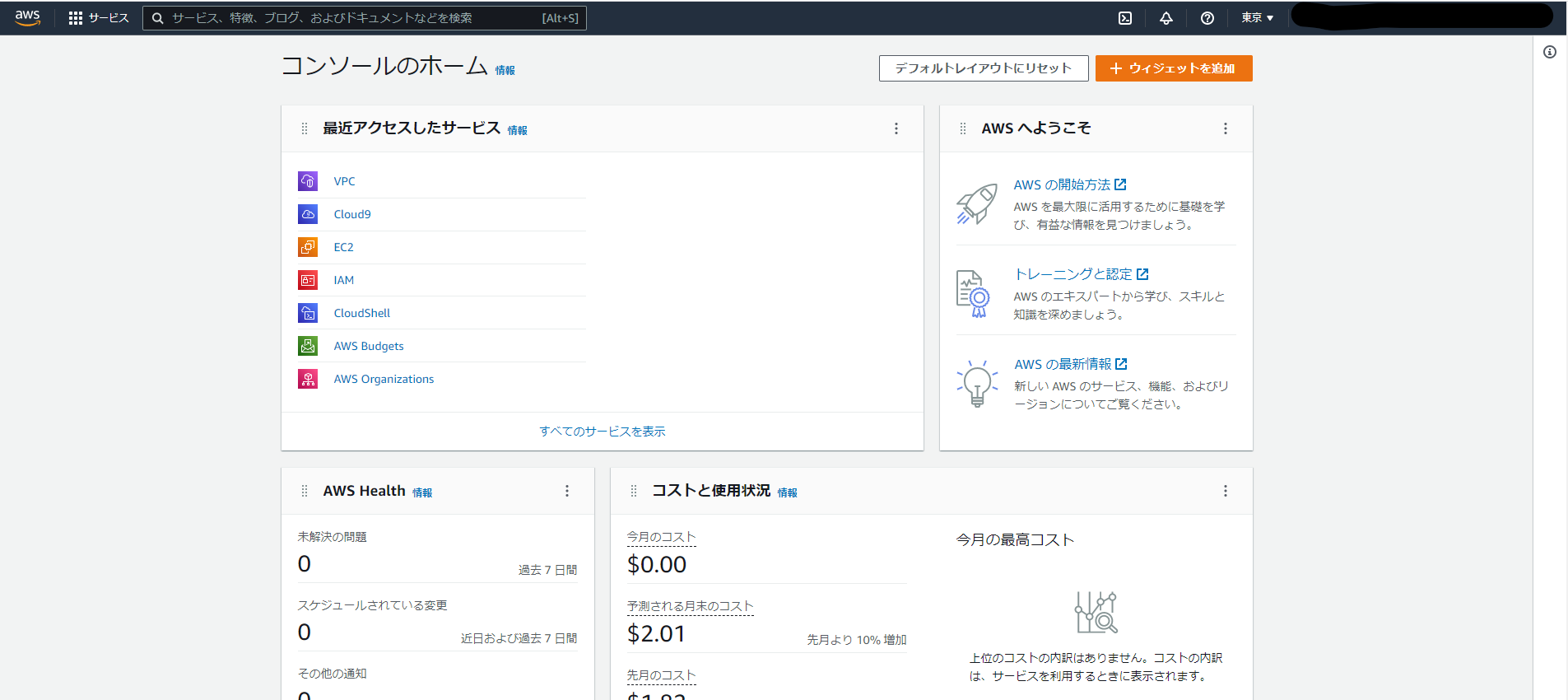Click the 今月の最高コスト heading
The width and height of the screenshot is (1568, 700).
tap(1015, 540)
